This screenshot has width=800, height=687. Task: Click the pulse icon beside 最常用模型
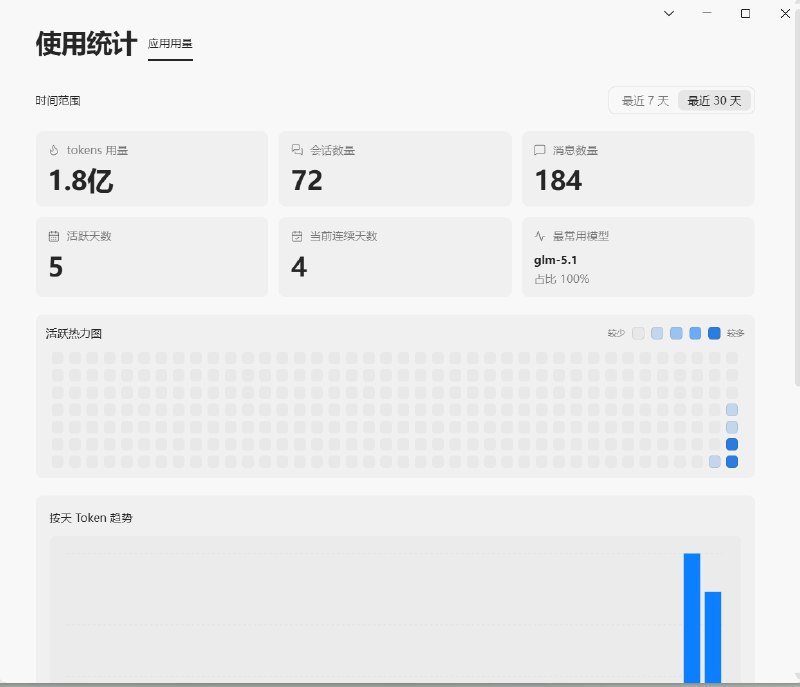click(x=540, y=236)
